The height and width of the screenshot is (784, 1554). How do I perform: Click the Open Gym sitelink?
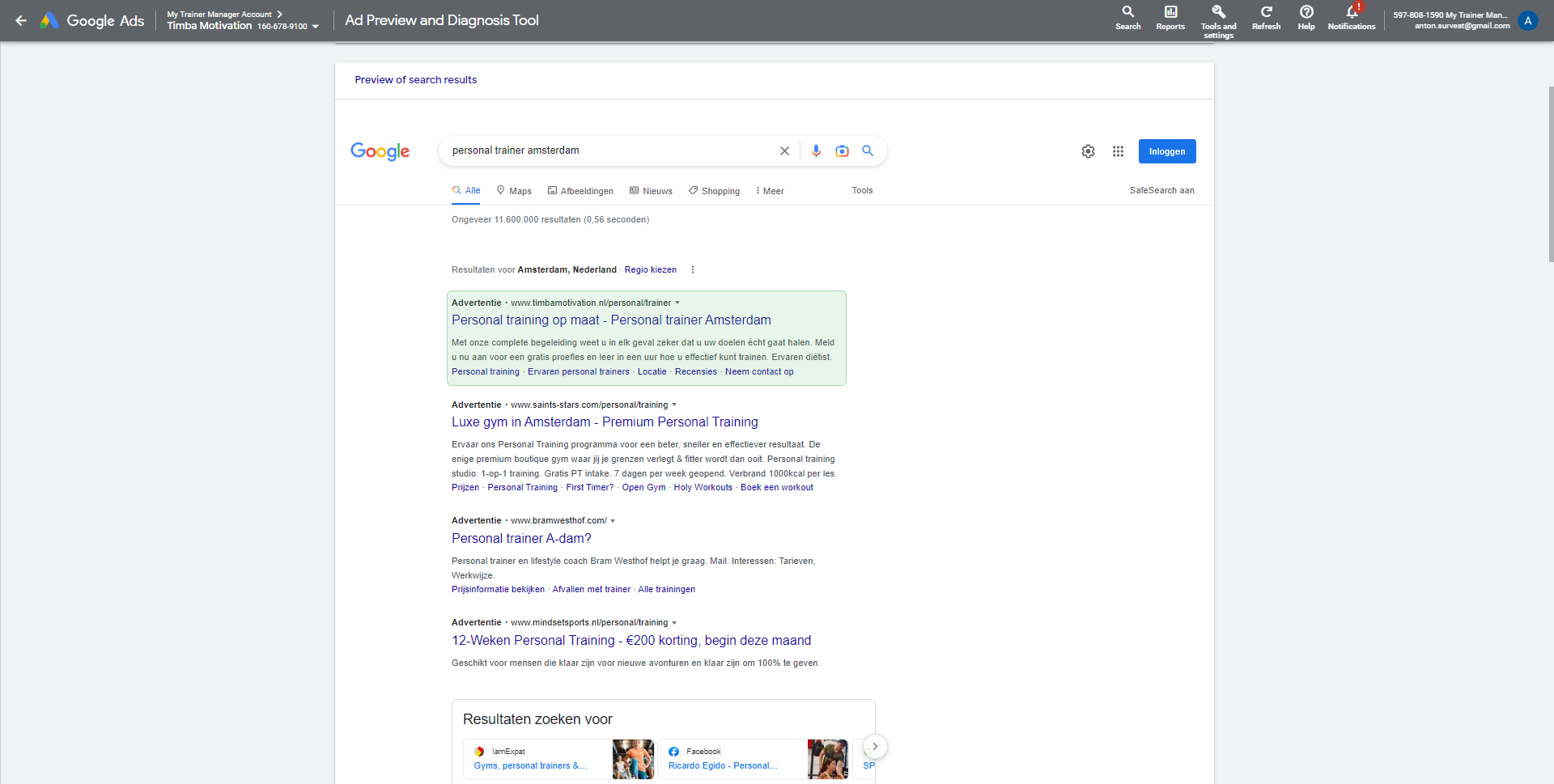pos(644,488)
